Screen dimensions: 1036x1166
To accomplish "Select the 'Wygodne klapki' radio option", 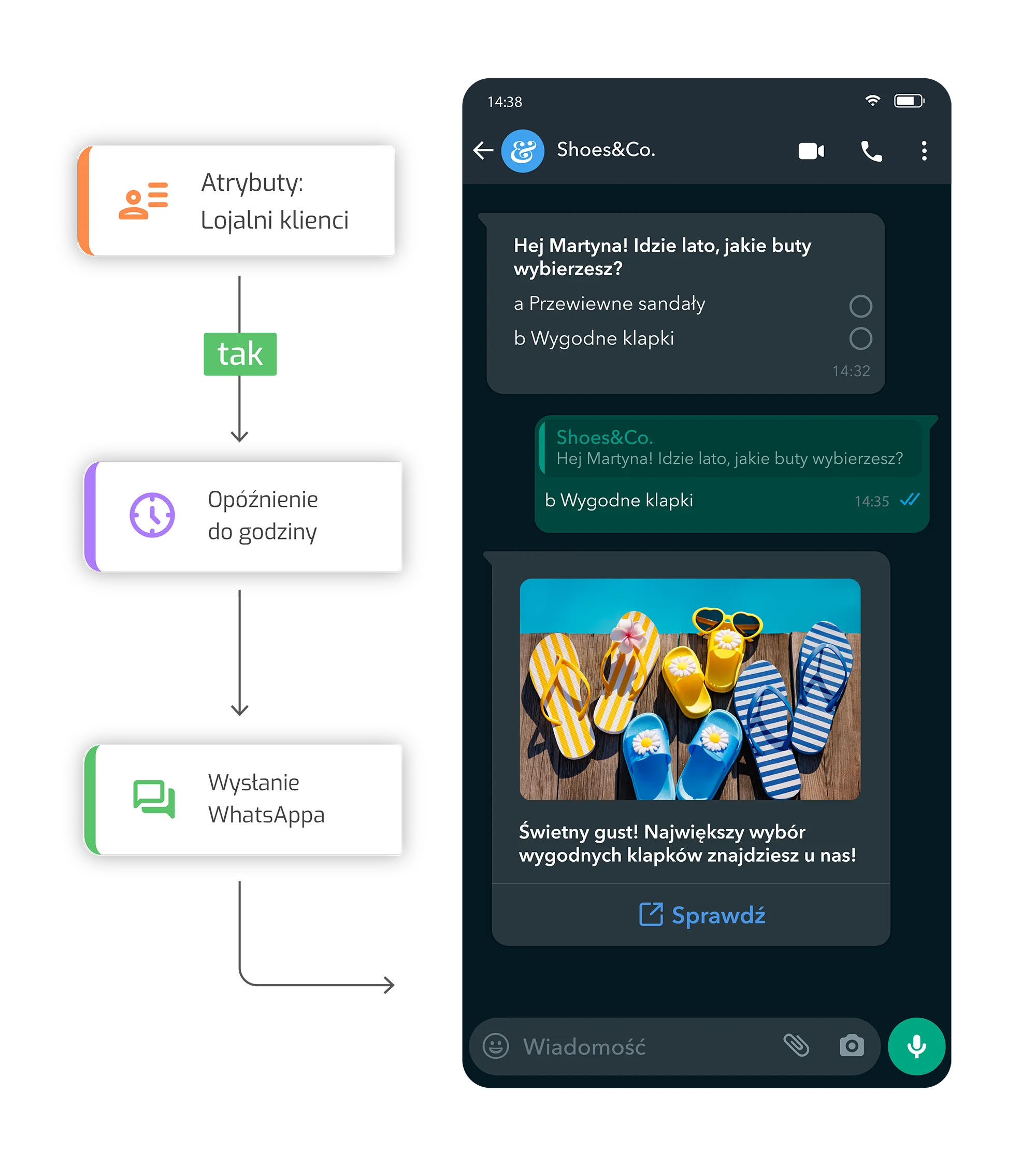I will (860, 338).
